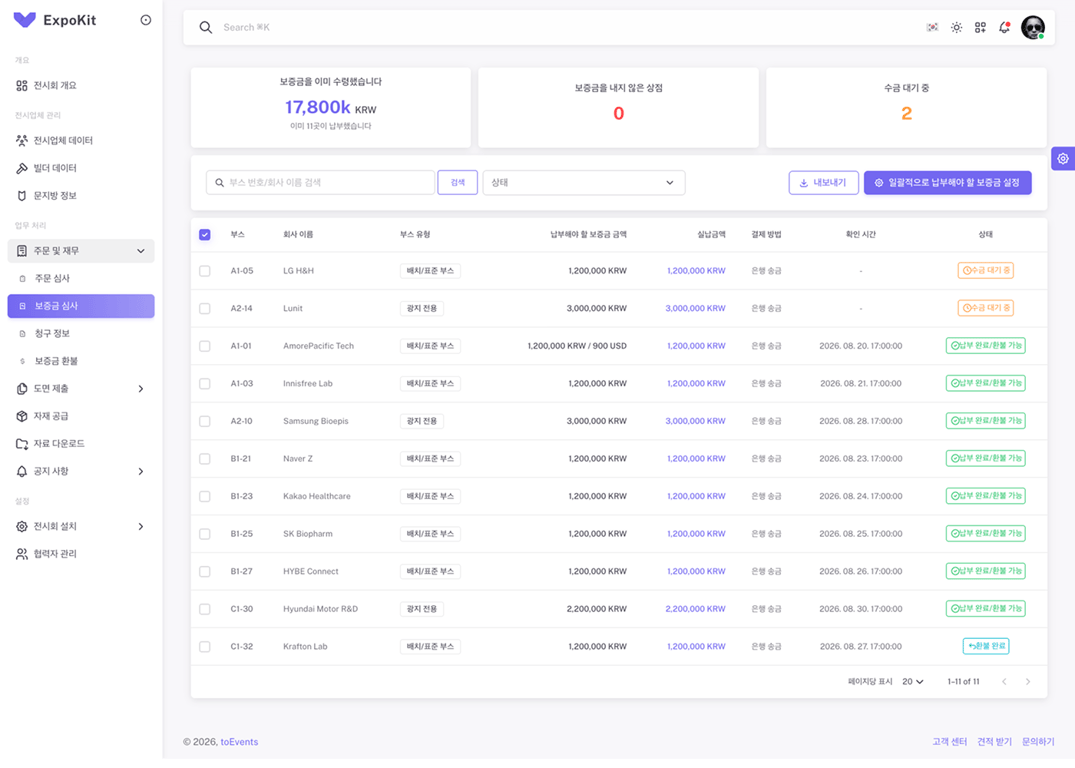Image resolution: width=1075 pixels, height=768 pixels.
Task: Open 주문 심사 submenu item
Action: 81,278
